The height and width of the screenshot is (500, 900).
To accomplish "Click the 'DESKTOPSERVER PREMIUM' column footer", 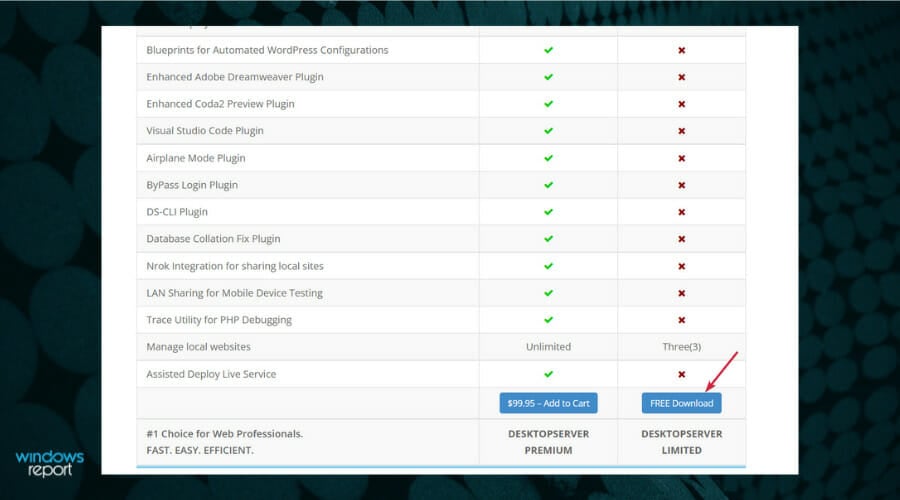I will (x=548, y=442).
